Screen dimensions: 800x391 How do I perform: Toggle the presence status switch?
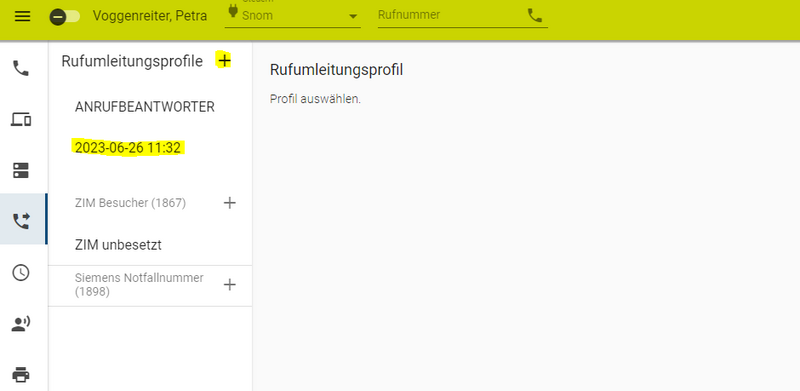(65, 17)
